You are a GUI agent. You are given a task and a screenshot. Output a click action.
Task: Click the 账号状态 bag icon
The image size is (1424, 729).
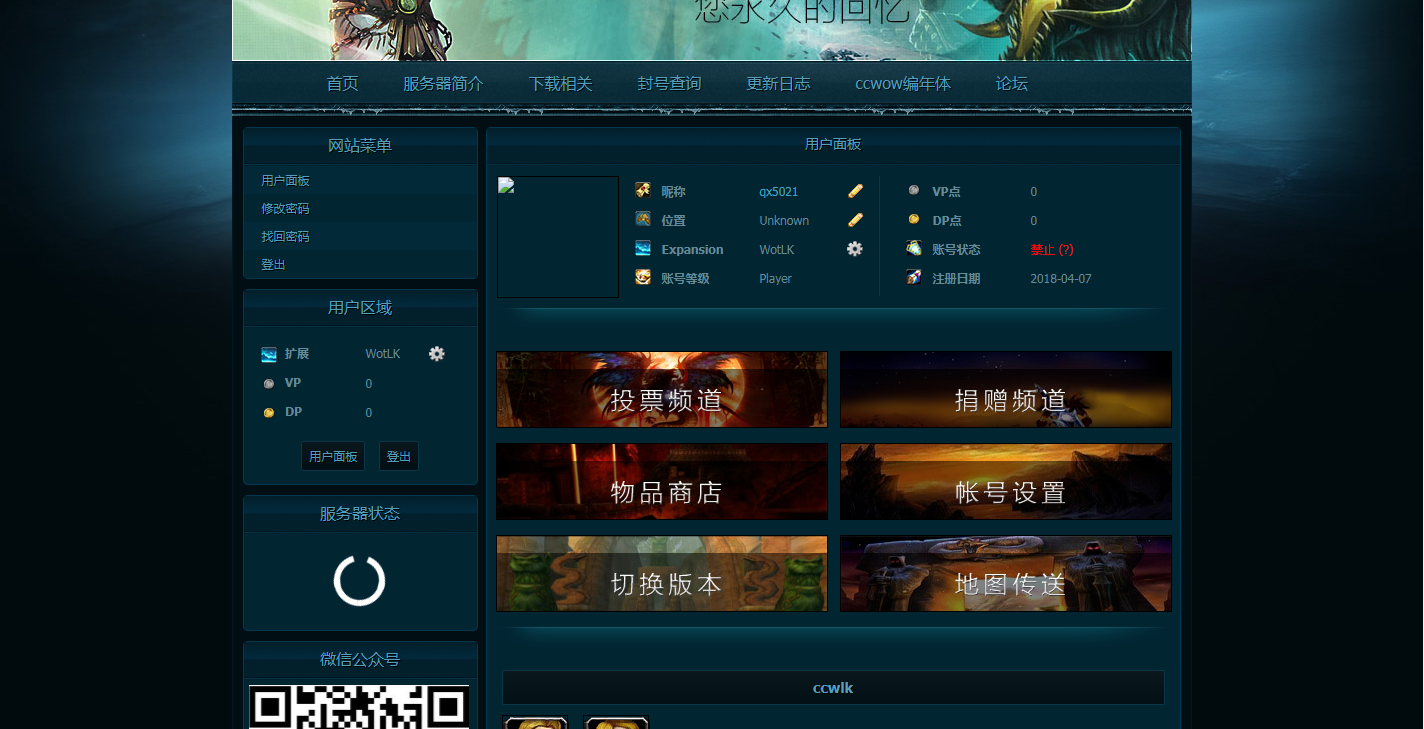pyautogui.click(x=911, y=249)
